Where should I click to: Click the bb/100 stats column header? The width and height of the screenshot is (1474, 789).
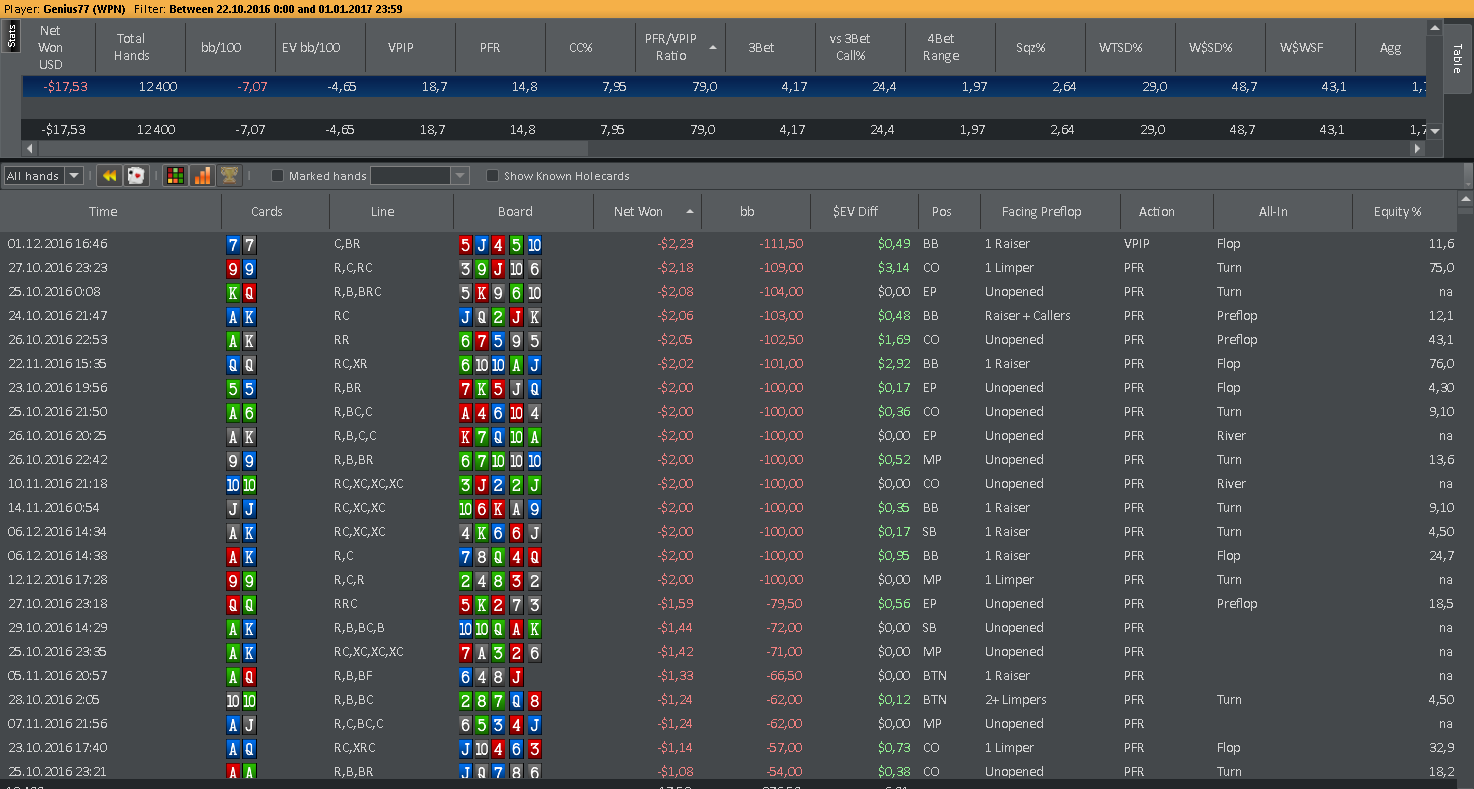[221, 47]
